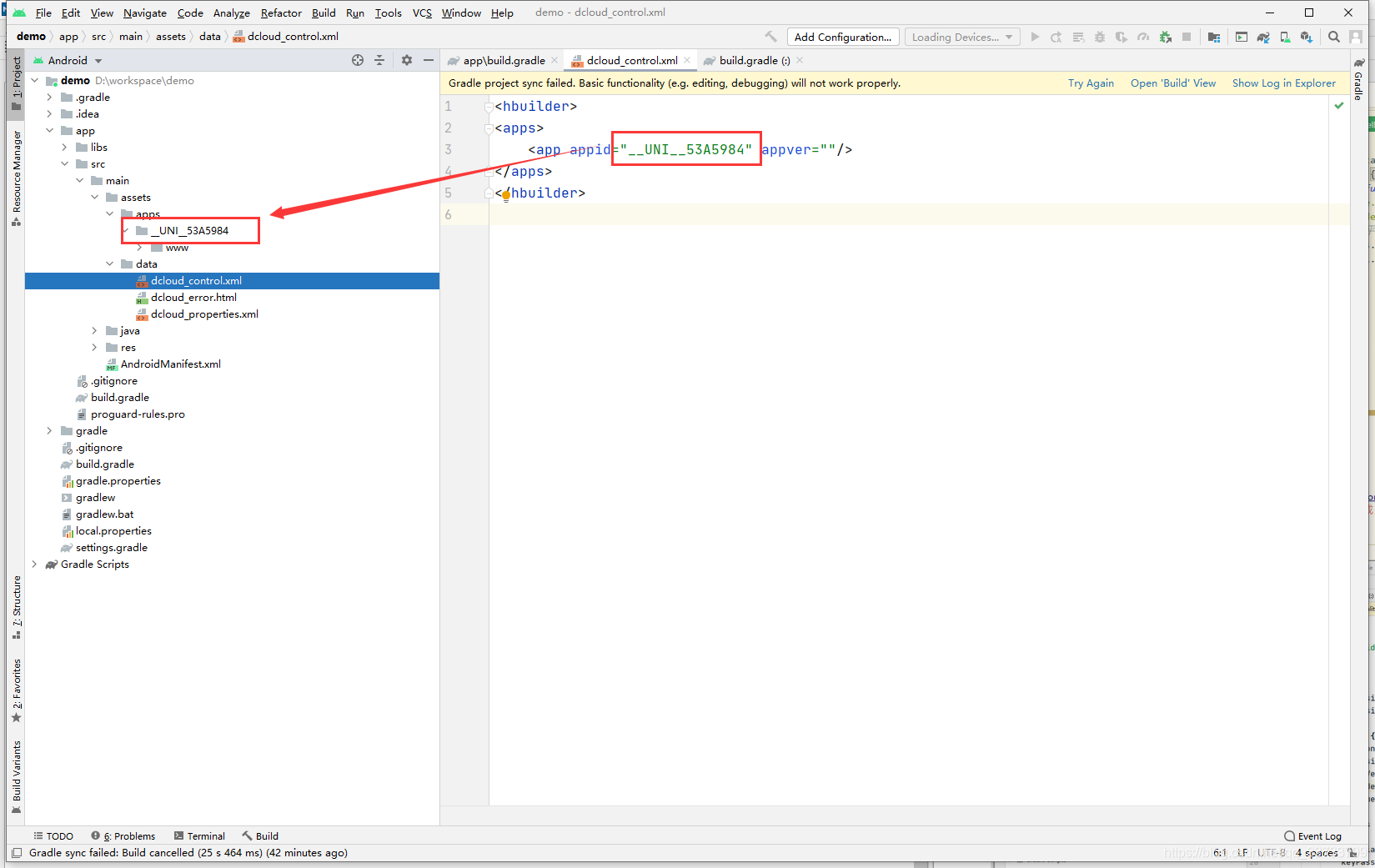The width and height of the screenshot is (1375, 868).
Task: Open the Loading Devices dropdown
Action: click(x=962, y=37)
